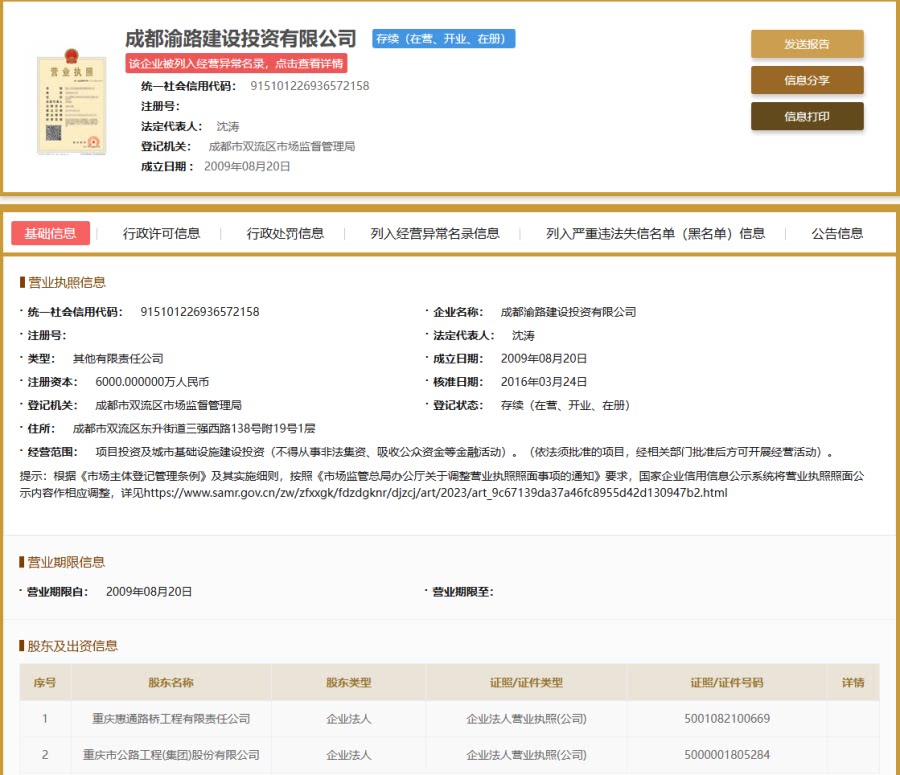900x775 pixels.
Task: Click the 登记状态 value 存续（在营、开业、在册）
Action: pyautogui.click(x=565, y=405)
